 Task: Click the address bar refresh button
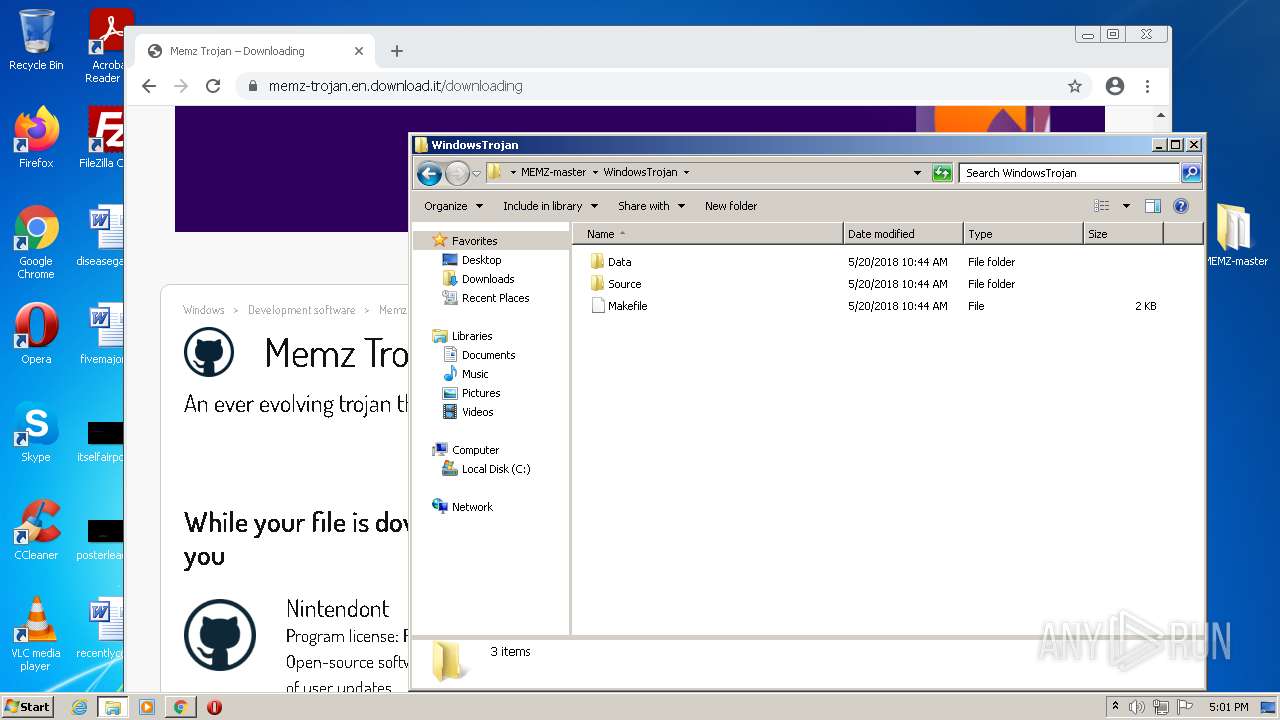(x=942, y=173)
